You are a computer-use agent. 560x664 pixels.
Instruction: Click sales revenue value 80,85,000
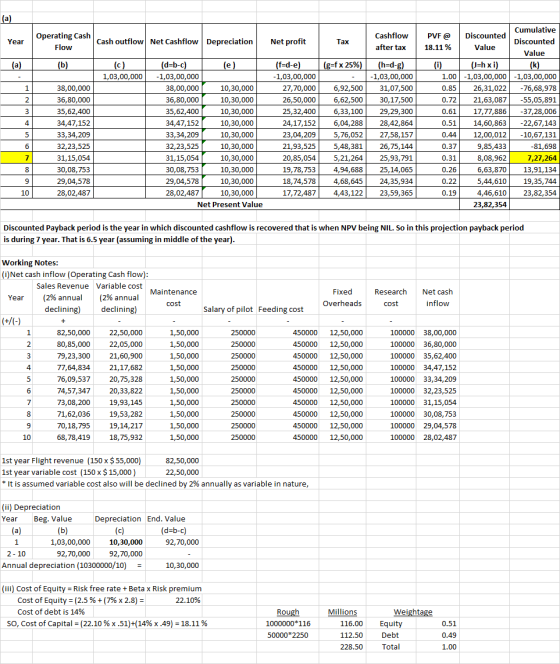73,344
